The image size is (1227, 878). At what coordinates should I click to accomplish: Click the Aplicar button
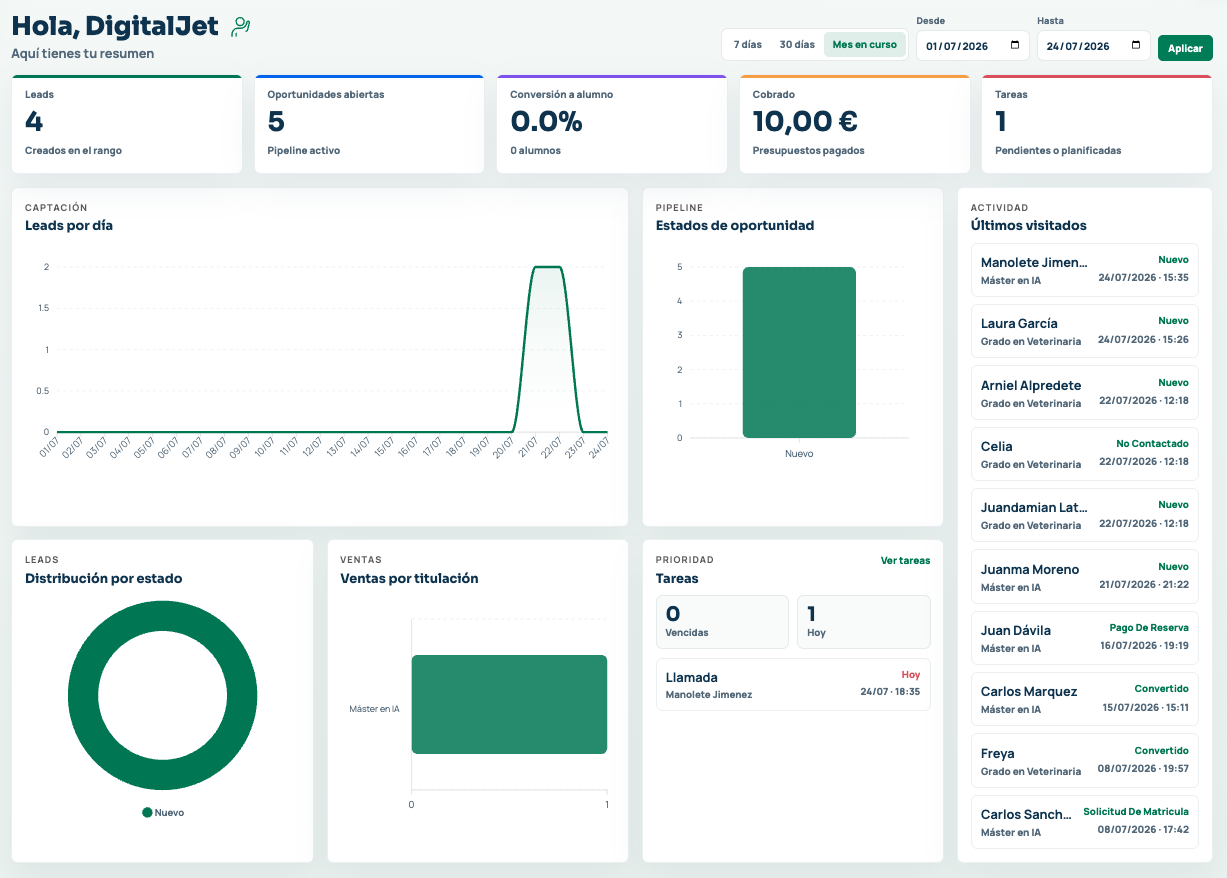tap(1185, 48)
